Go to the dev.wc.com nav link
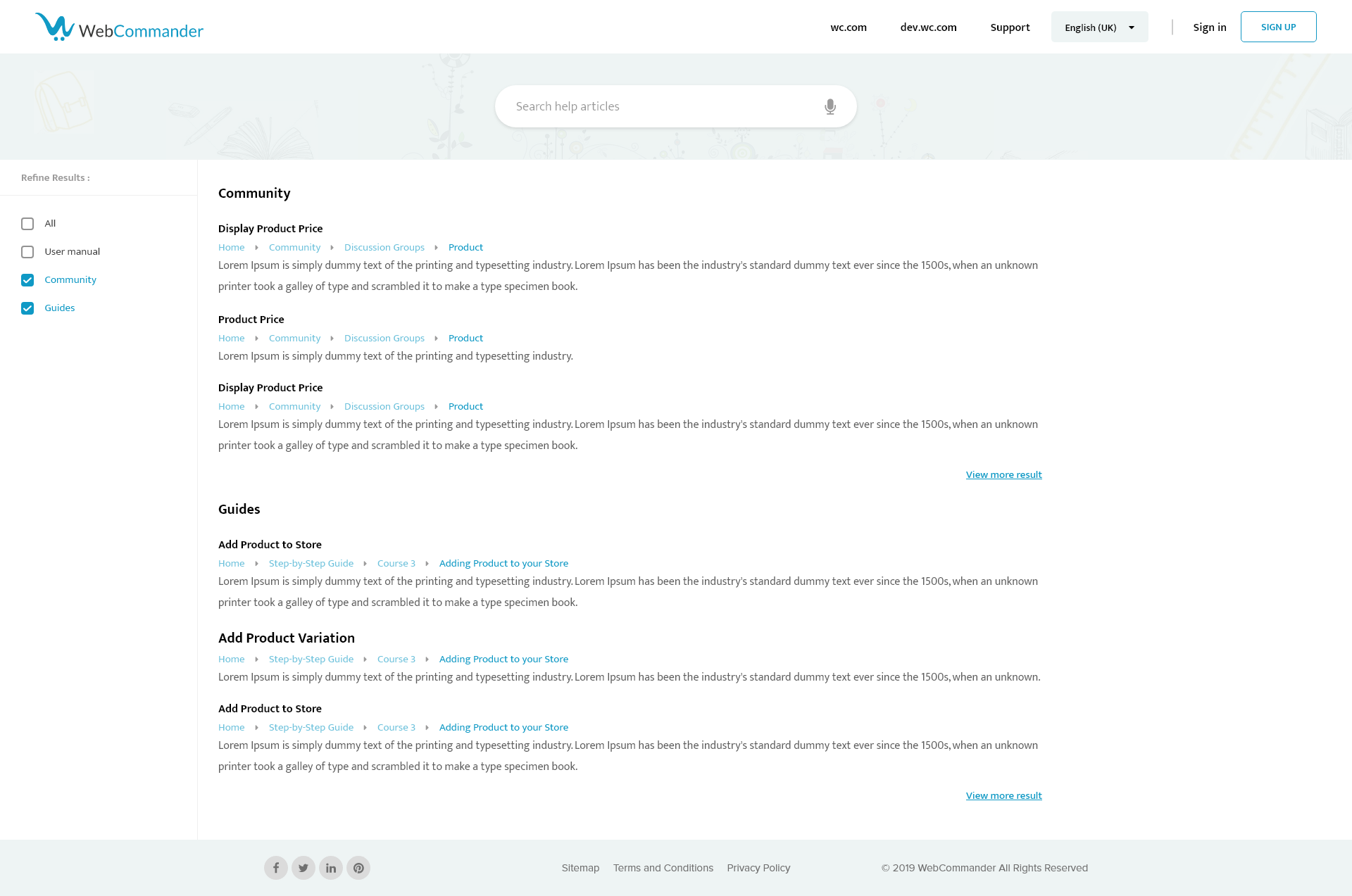Viewport: 1352px width, 896px height. 928,27
